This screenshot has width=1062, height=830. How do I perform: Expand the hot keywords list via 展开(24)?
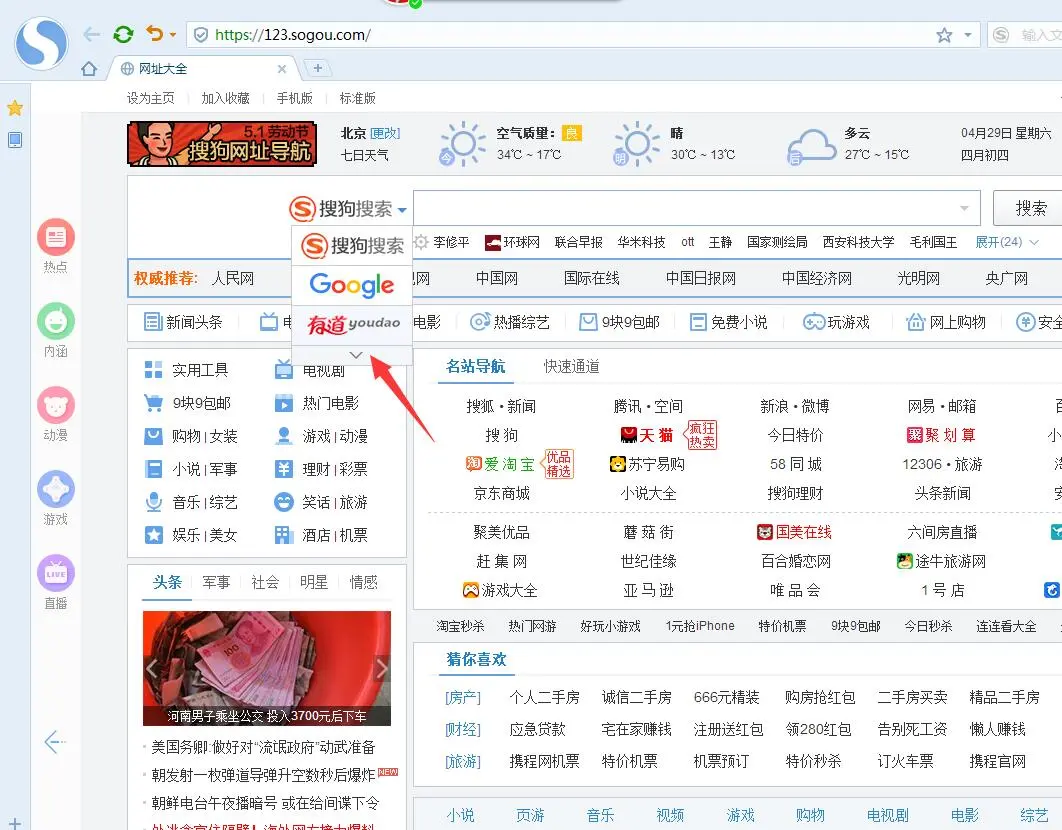1006,242
